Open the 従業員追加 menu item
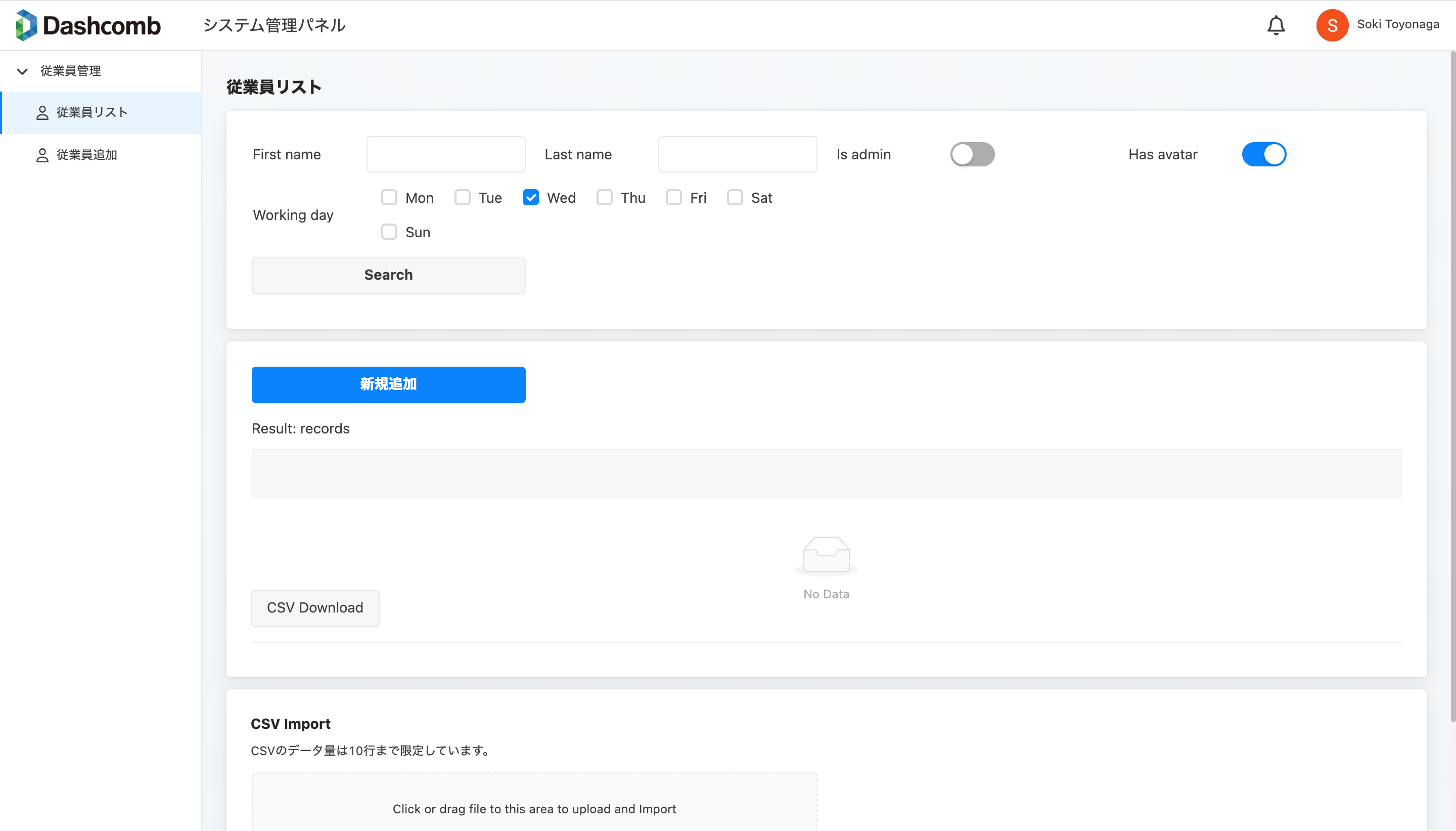The image size is (1456, 831). 86,155
